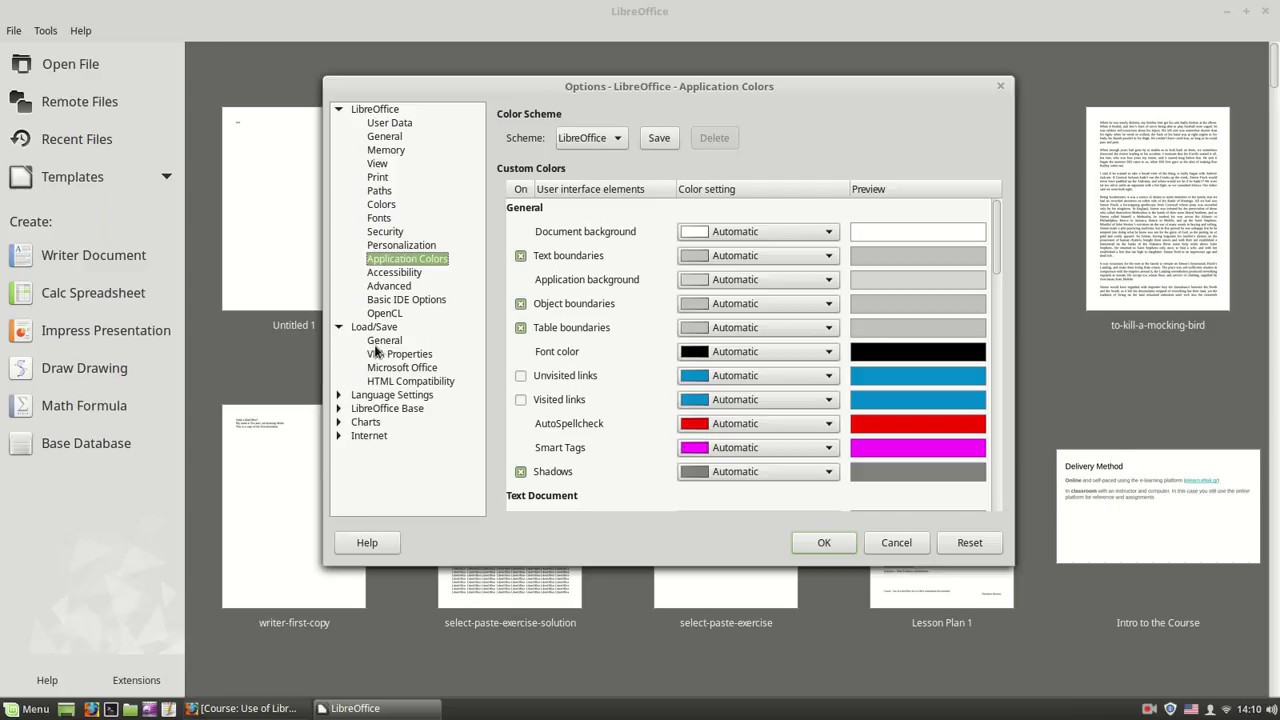Open the Wi-Fi network tray icon

pos(1226,709)
